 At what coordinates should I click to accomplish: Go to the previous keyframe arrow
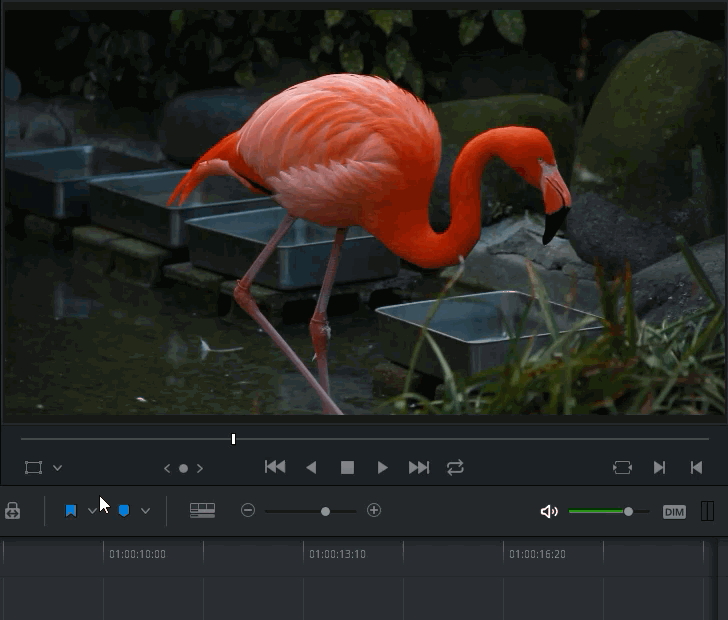[167, 468]
